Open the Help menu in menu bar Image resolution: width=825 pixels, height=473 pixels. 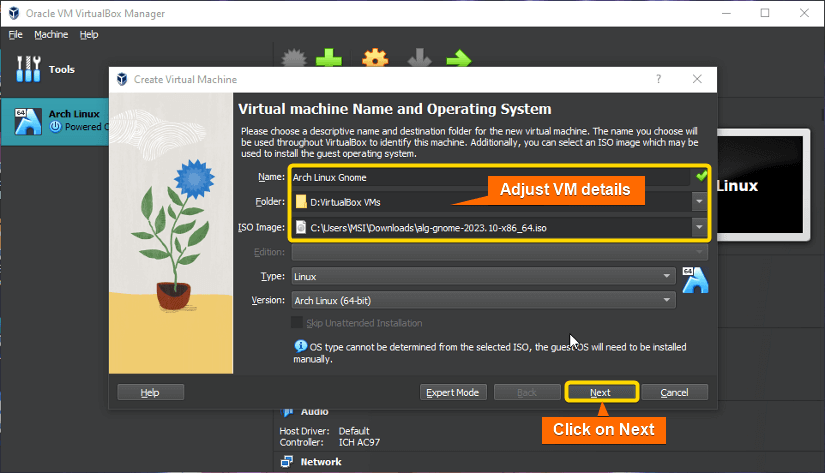pos(89,35)
